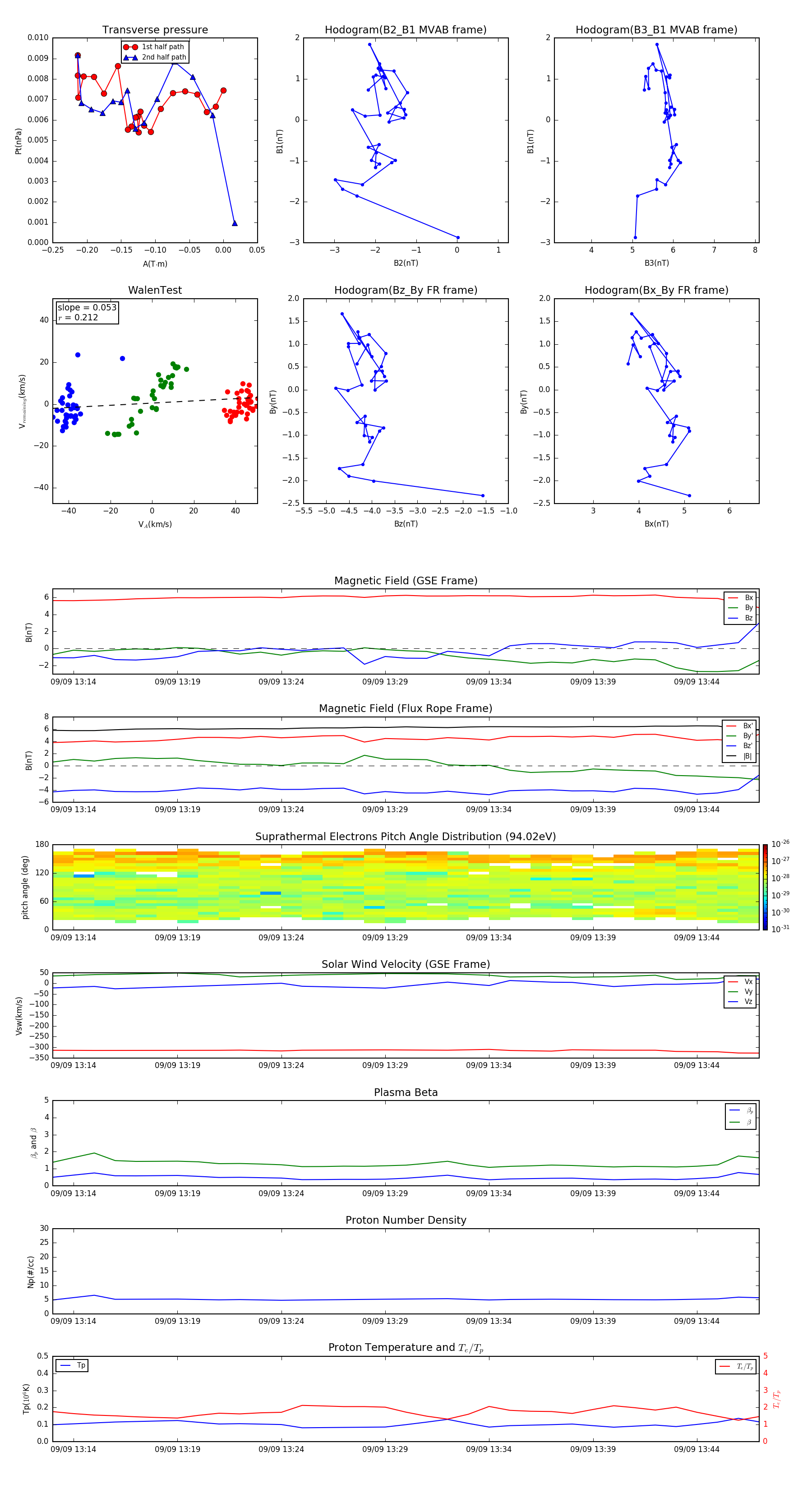Image resolution: width=812 pixels, height=1489 pixels.
Task: Click the "Np(#/cc)" y-axis label
Action: (31, 1271)
